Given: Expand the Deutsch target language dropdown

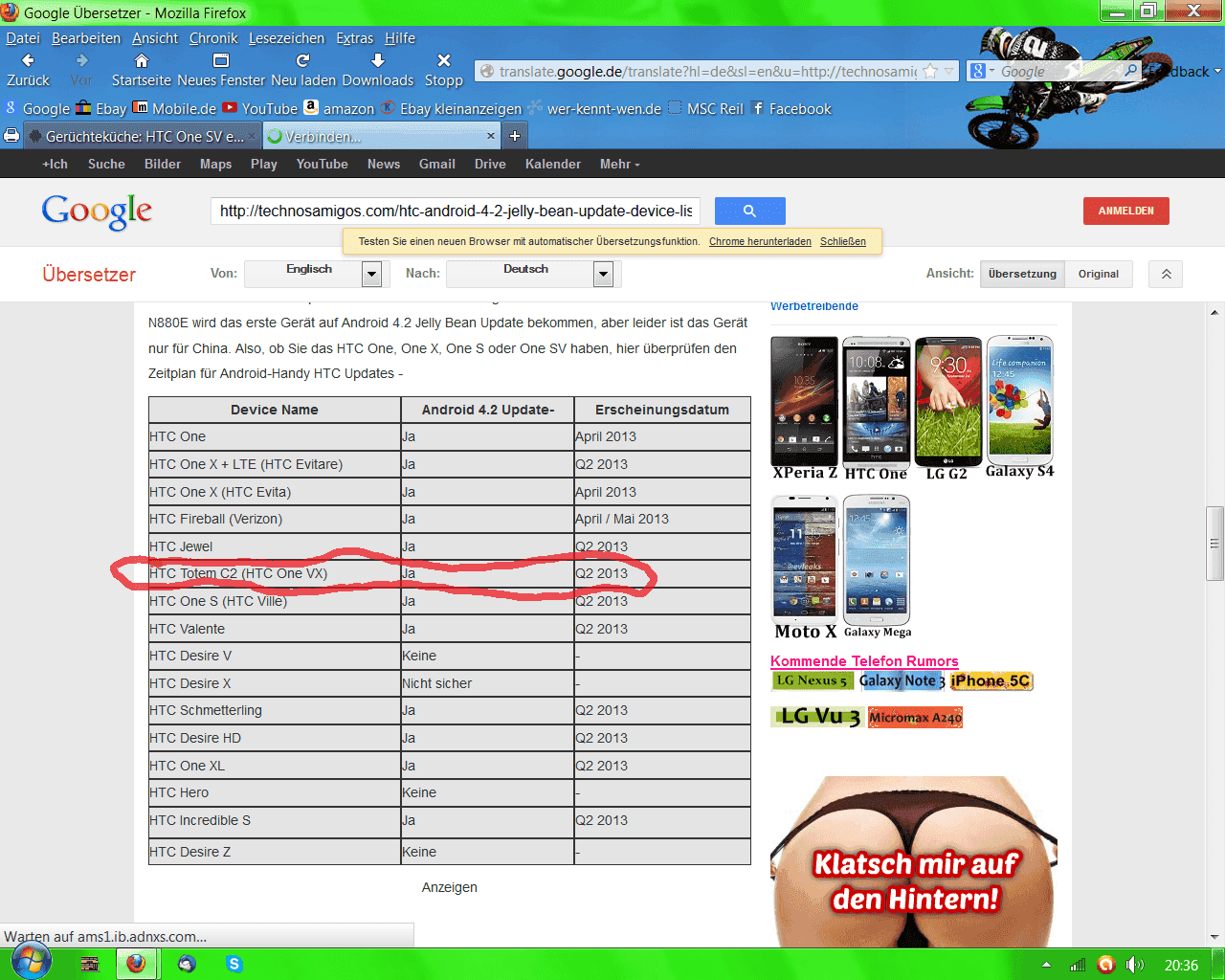Looking at the screenshot, I should coord(603,275).
